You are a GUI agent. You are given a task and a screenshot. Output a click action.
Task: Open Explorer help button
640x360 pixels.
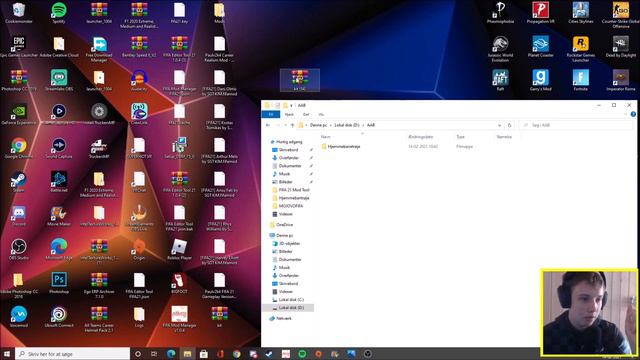(x=633, y=114)
